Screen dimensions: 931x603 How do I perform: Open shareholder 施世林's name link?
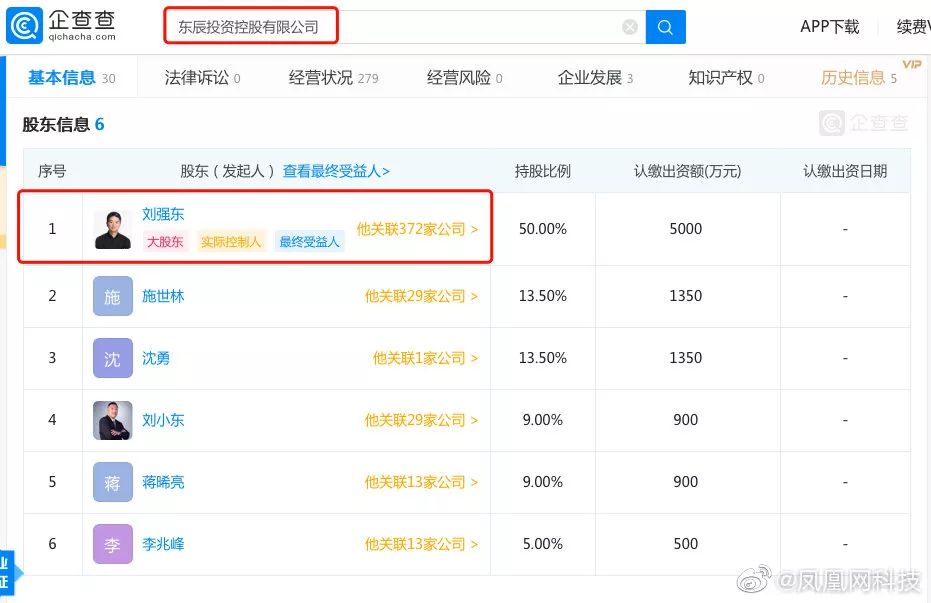tap(163, 296)
